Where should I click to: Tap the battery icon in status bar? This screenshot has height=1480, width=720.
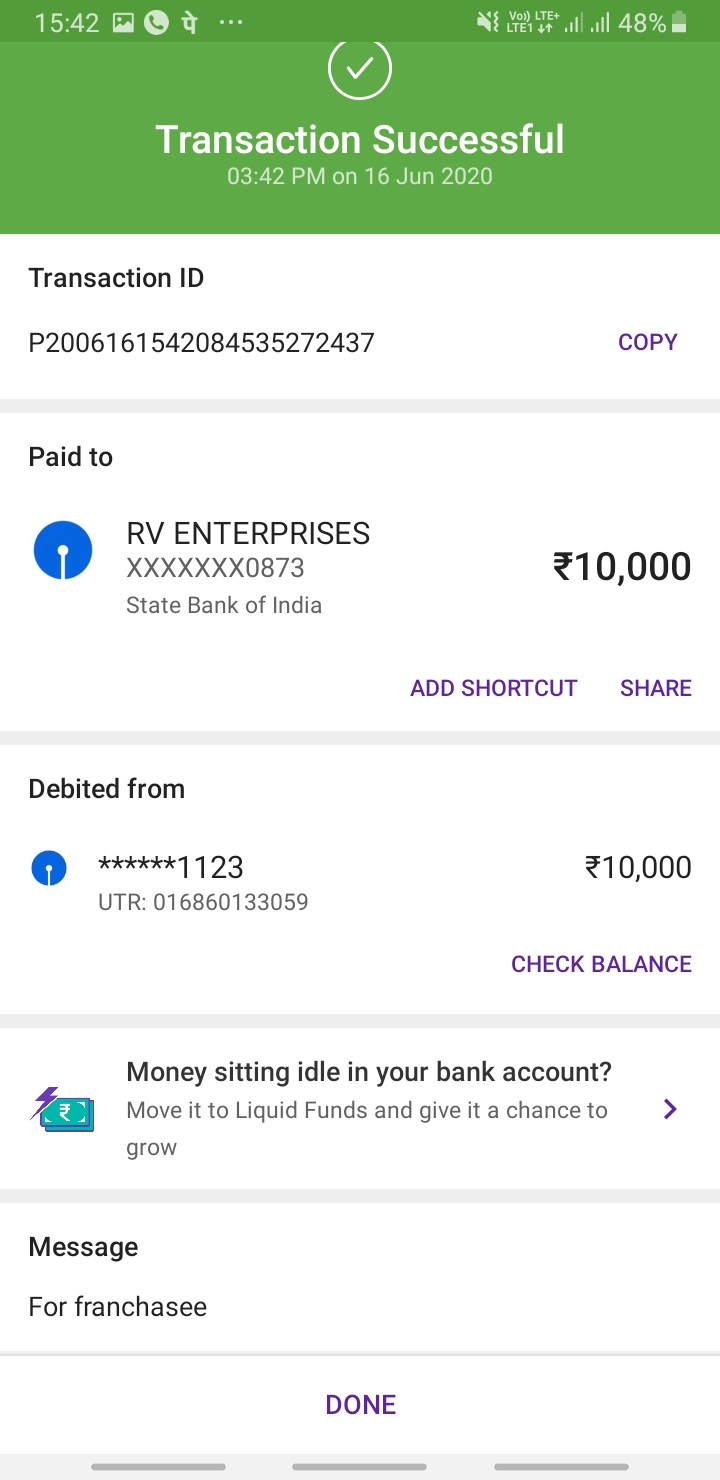(680, 22)
